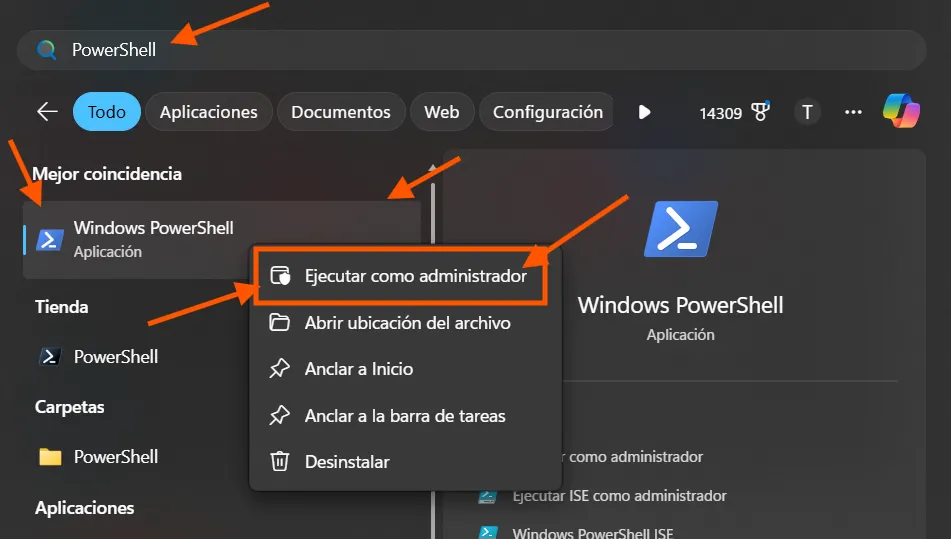
Task: Click the Aplicación label under preview title
Action: pos(680,335)
